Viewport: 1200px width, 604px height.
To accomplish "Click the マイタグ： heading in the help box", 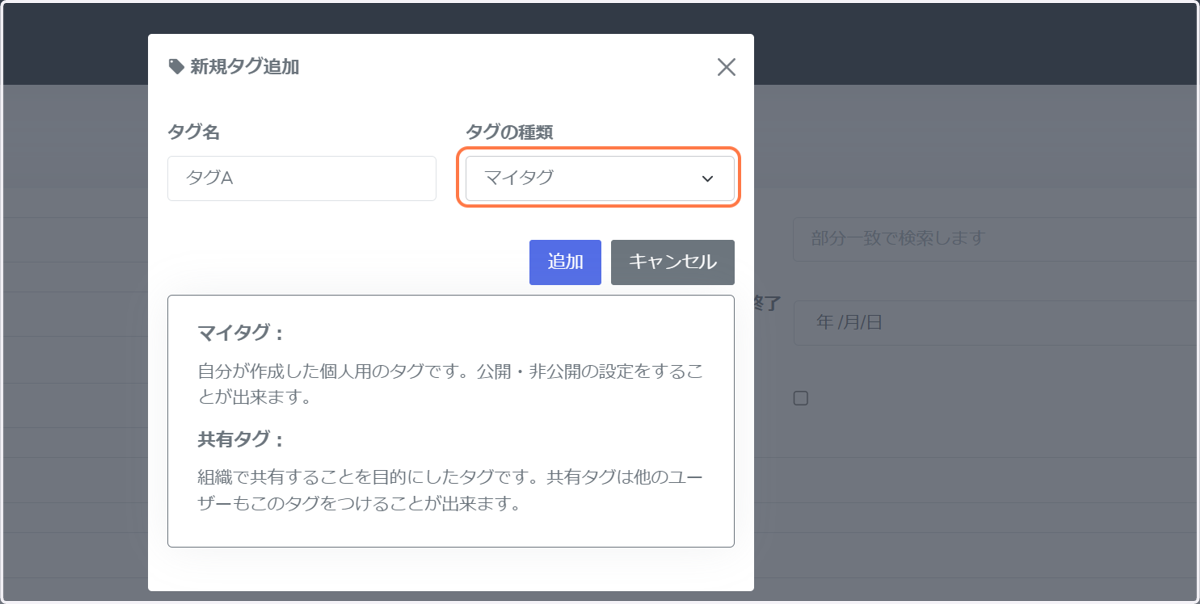I will tap(242, 333).
